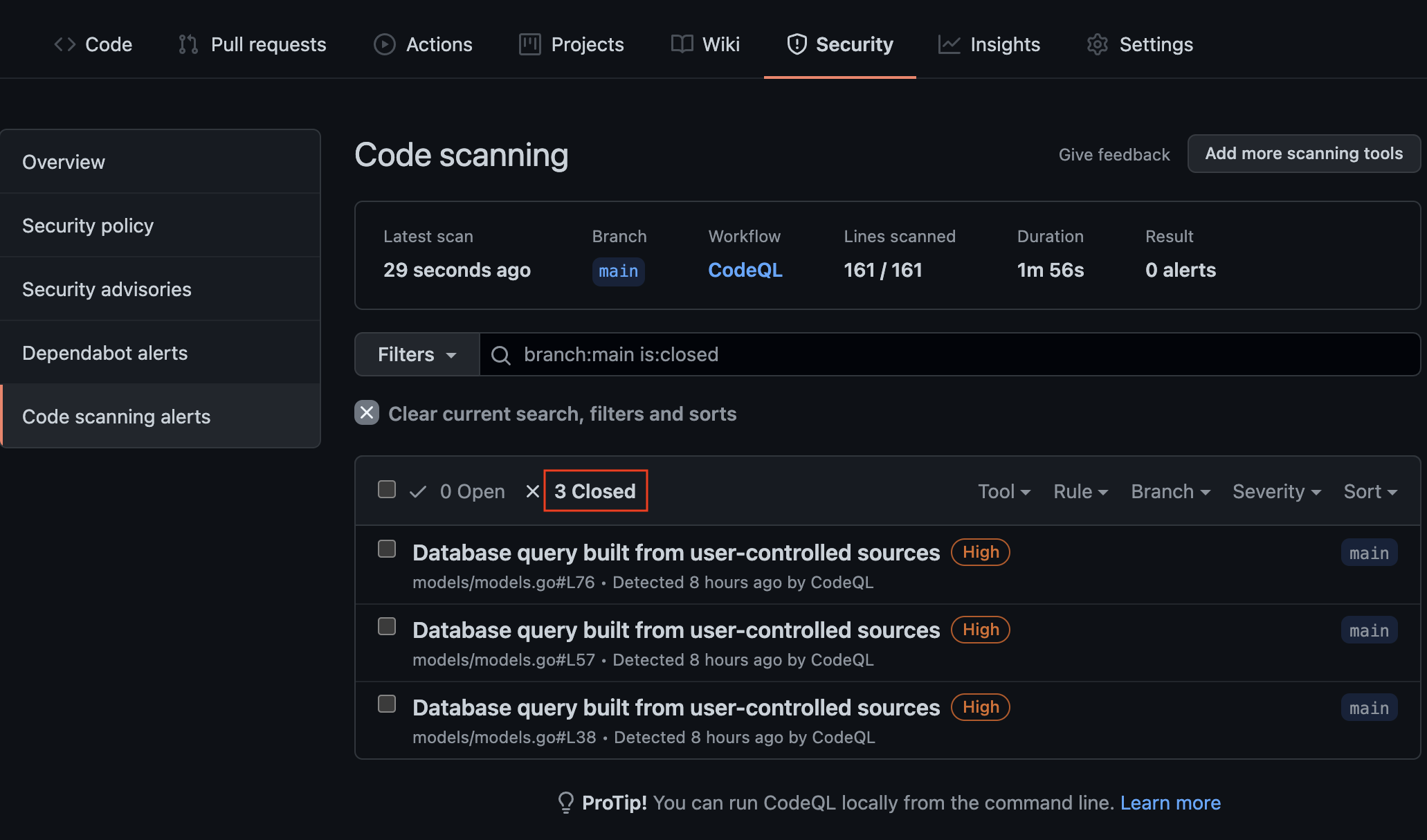Click the Code brackets icon

coord(64,44)
